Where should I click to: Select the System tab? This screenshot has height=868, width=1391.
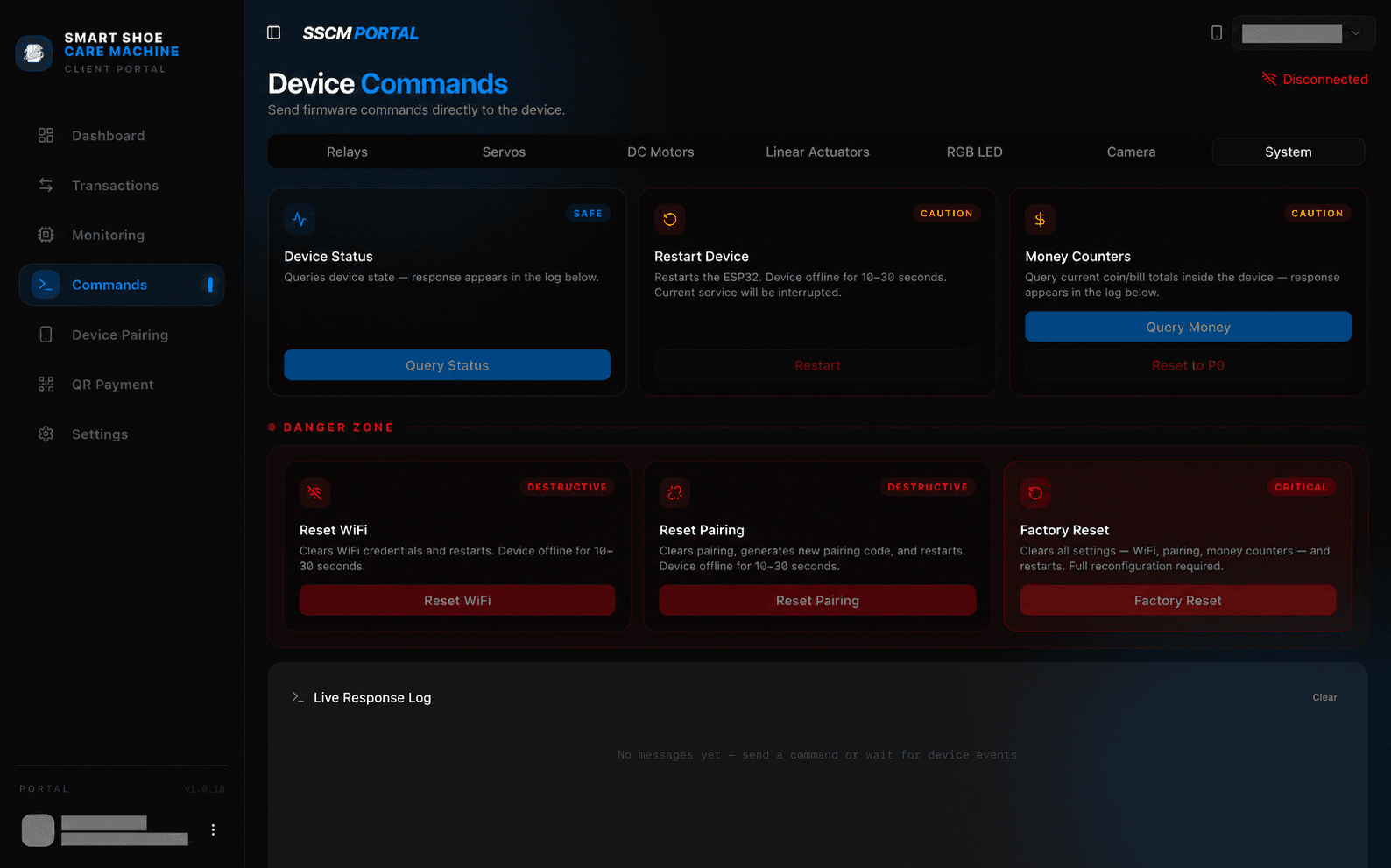pos(1289,152)
